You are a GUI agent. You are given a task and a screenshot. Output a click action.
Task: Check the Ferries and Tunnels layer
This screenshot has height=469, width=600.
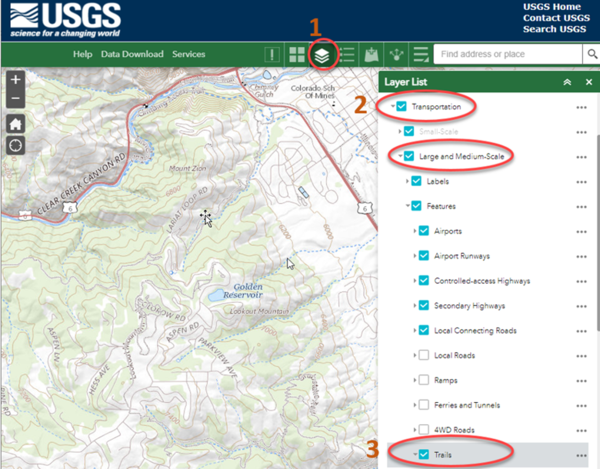point(424,405)
